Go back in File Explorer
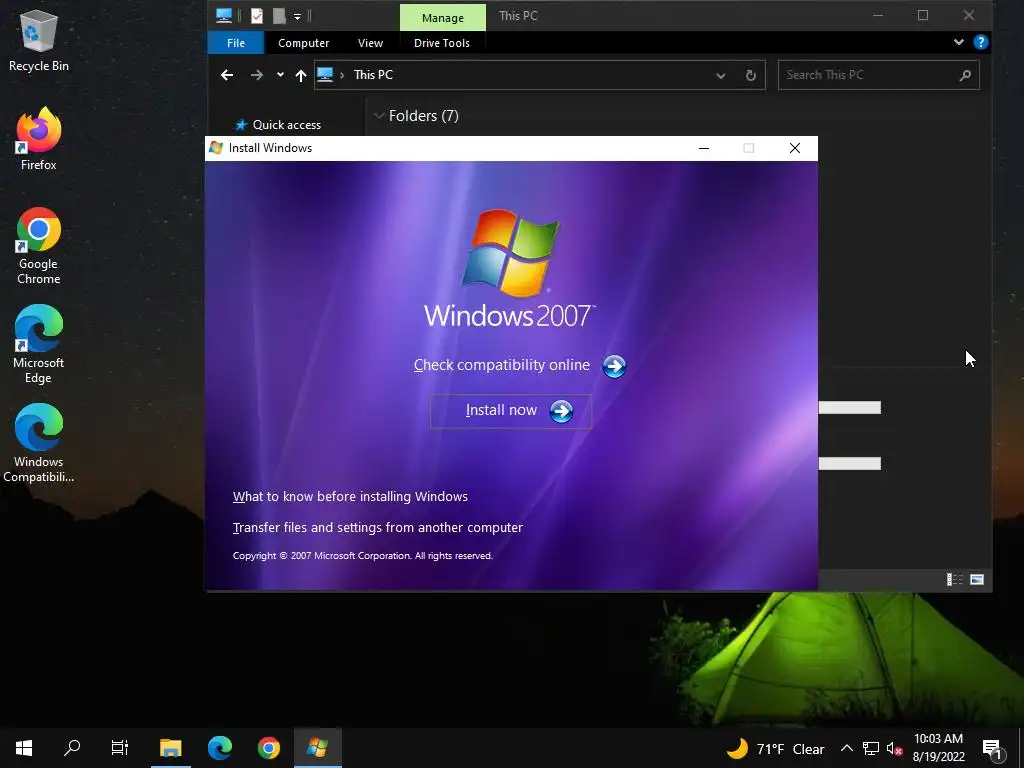The height and width of the screenshot is (768, 1024). (x=227, y=75)
